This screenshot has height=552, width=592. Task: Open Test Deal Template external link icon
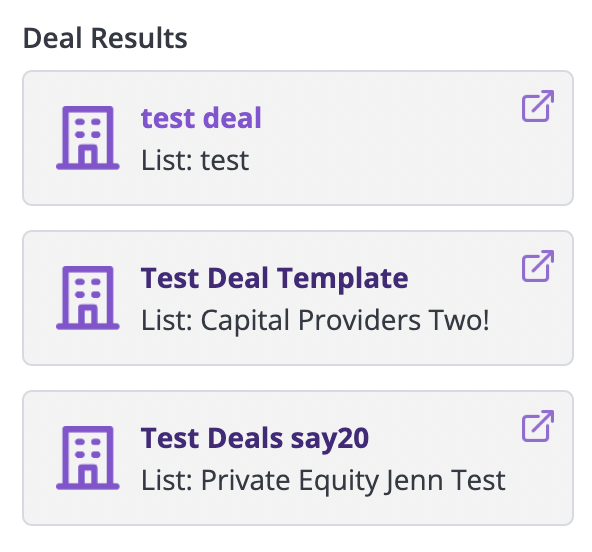pyautogui.click(x=538, y=266)
